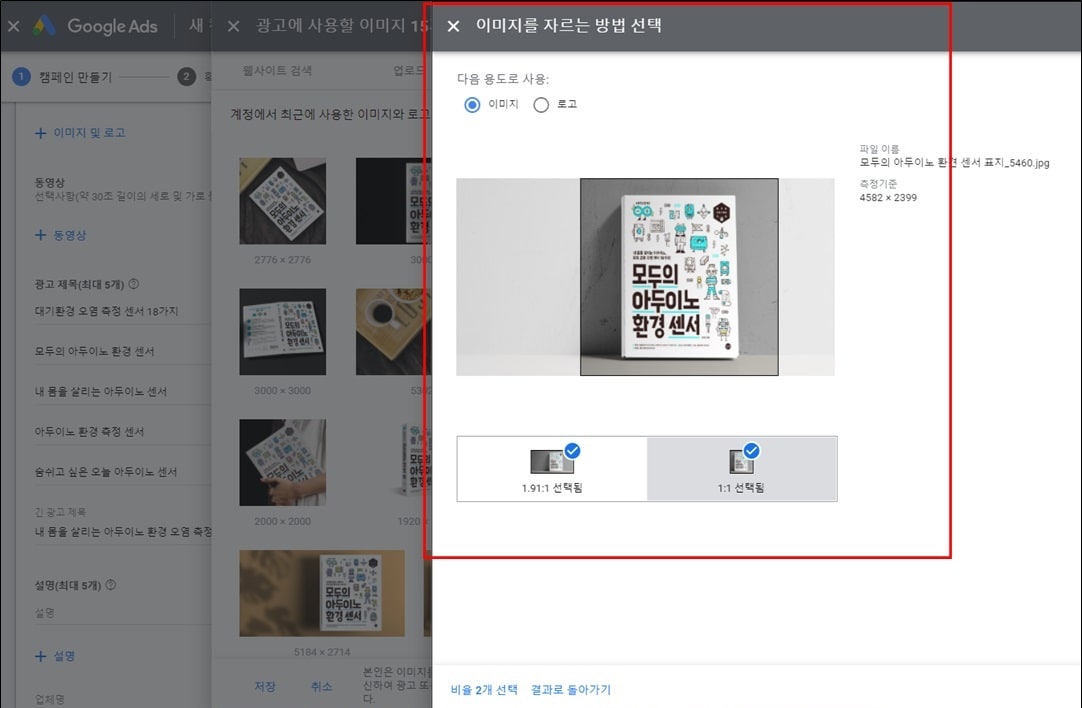Close the 이미지를 자르는 방법 선택 dialog
Viewport: 1082px width, 708px height.
pos(453,27)
